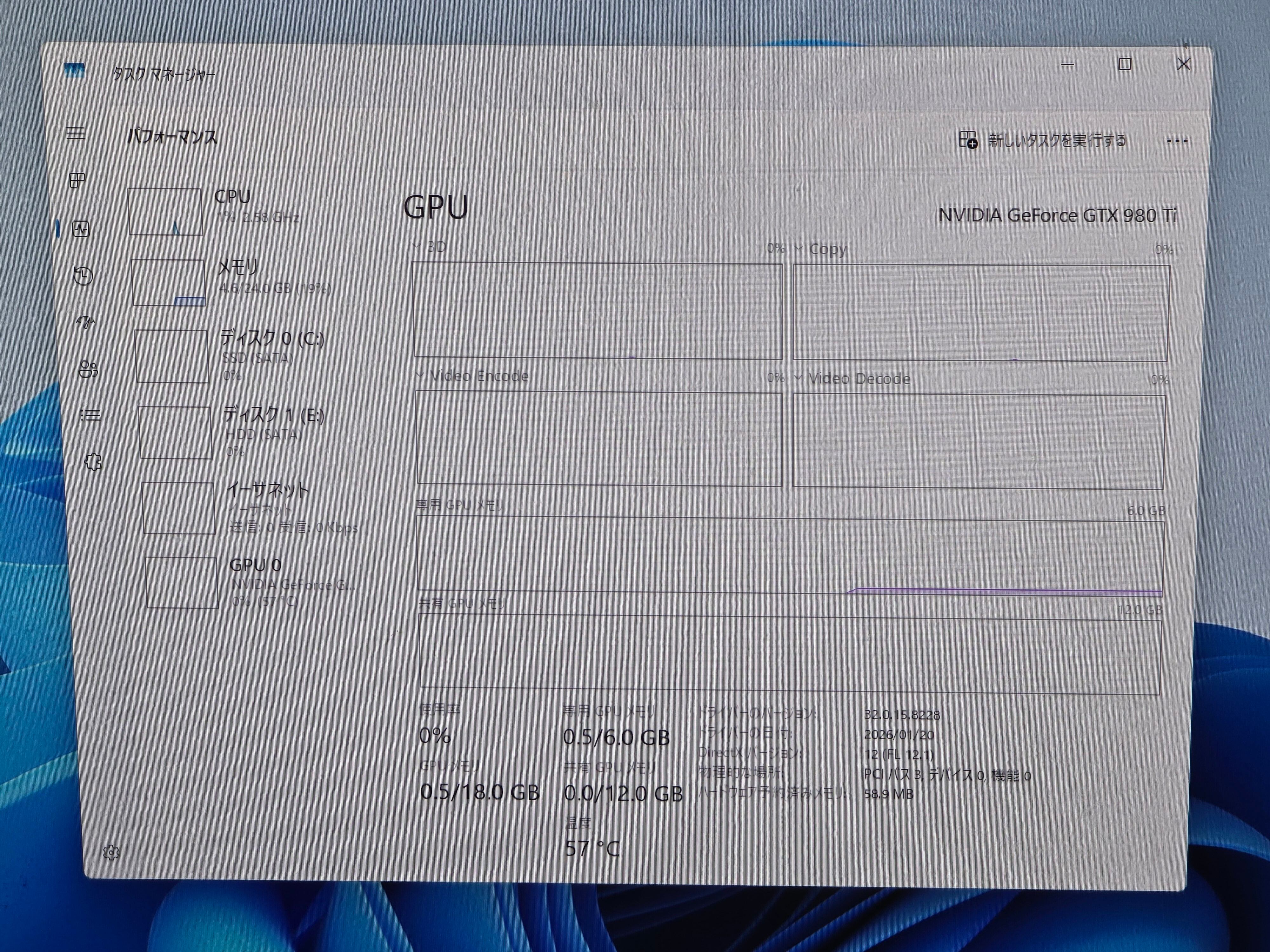Open the Startup apps sidebar icon
The image size is (1270, 952).
(x=86, y=322)
